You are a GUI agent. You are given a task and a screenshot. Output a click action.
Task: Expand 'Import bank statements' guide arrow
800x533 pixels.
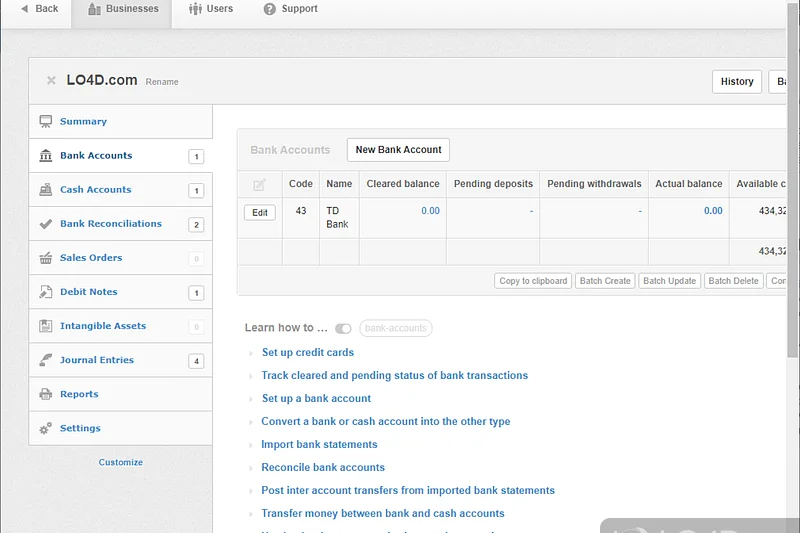click(x=251, y=445)
